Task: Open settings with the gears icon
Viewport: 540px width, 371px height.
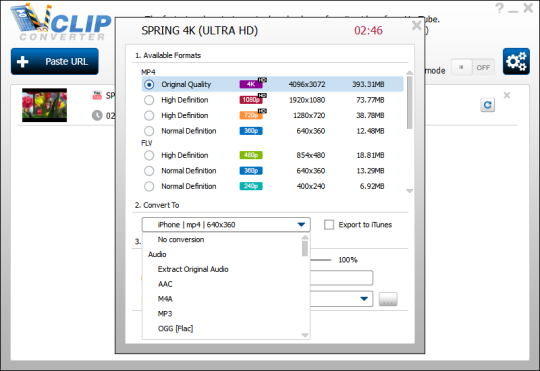Action: click(516, 62)
